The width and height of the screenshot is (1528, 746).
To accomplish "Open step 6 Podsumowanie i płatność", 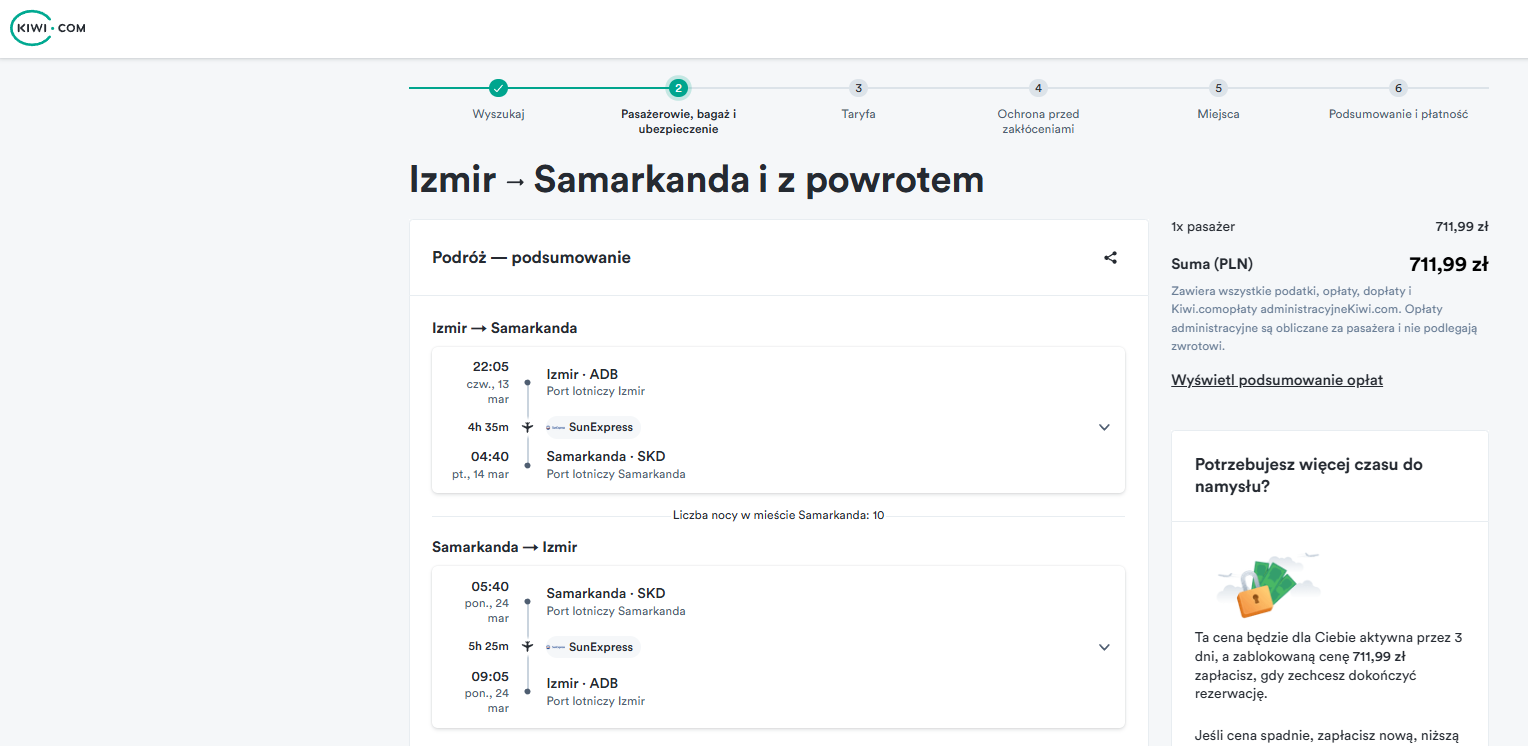I will 1398,88.
